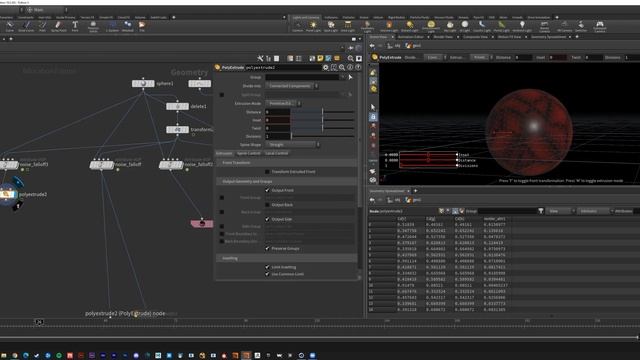The image size is (640, 360).
Task: Collapse the Front Transform section
Action: click(x=286, y=162)
